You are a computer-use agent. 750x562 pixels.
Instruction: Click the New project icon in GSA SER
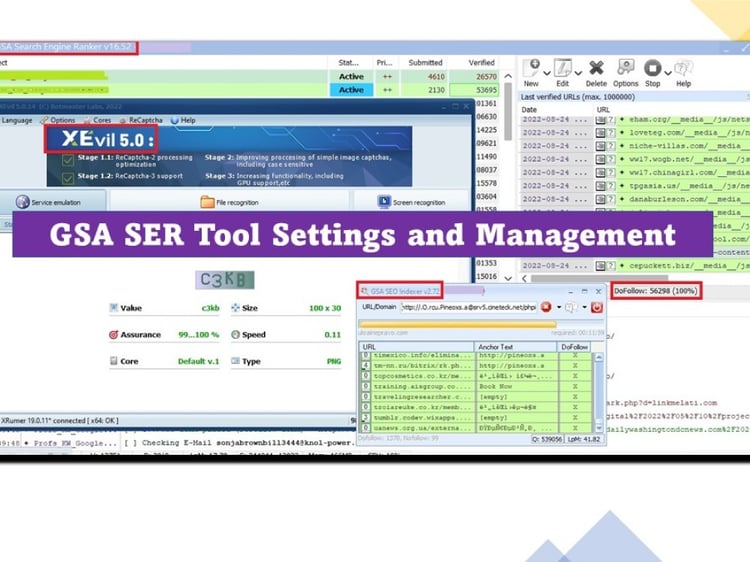(531, 68)
